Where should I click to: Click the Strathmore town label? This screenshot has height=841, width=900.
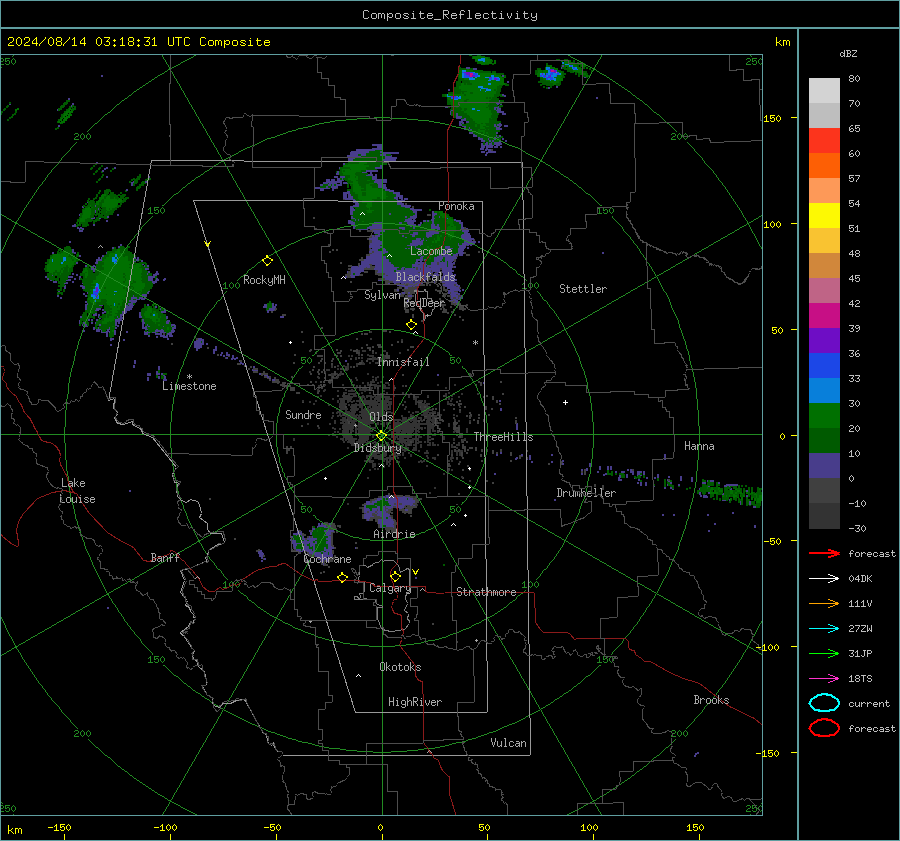[486, 592]
